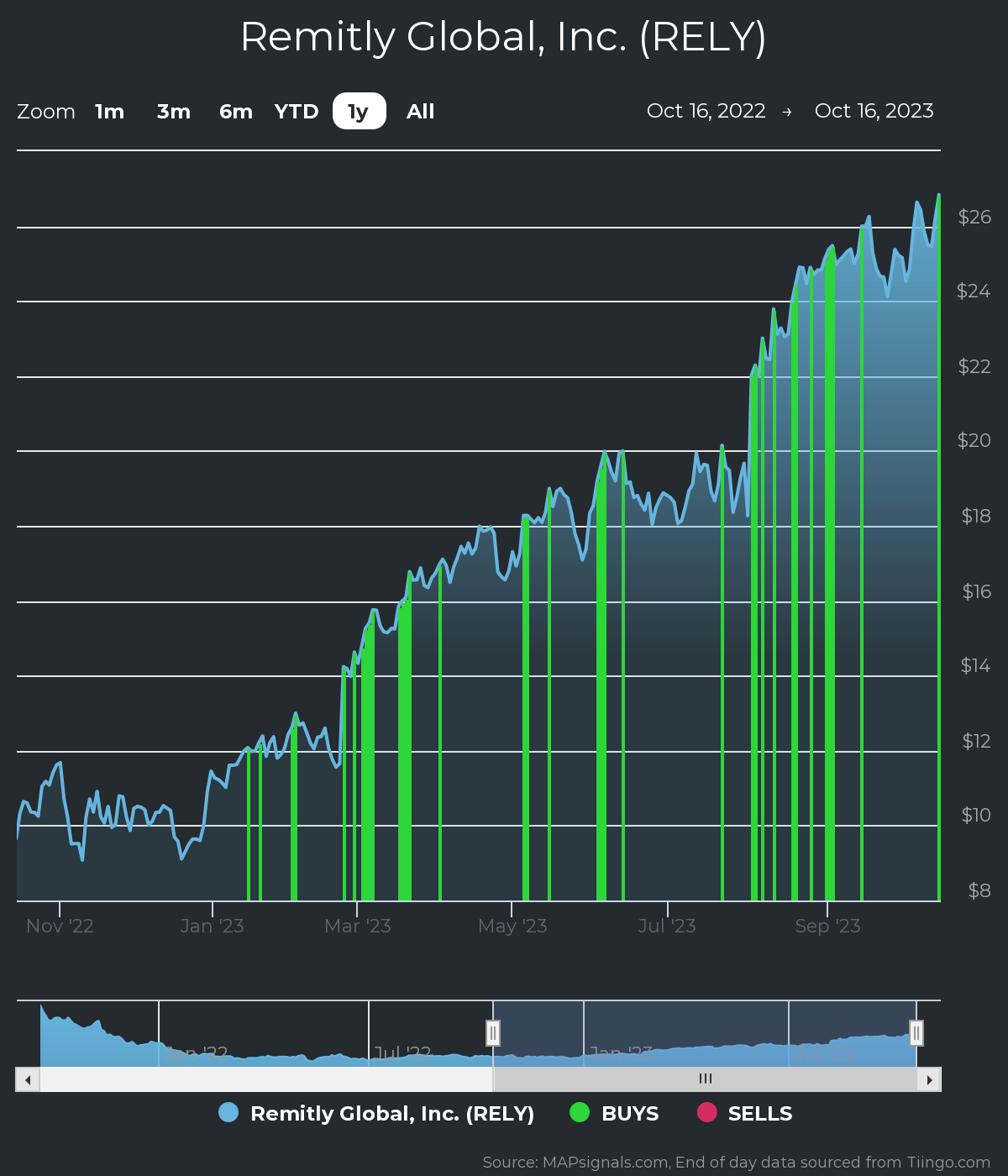Click the $26 price axis label
Screen dimensions: 1008x1176
(x=974, y=217)
